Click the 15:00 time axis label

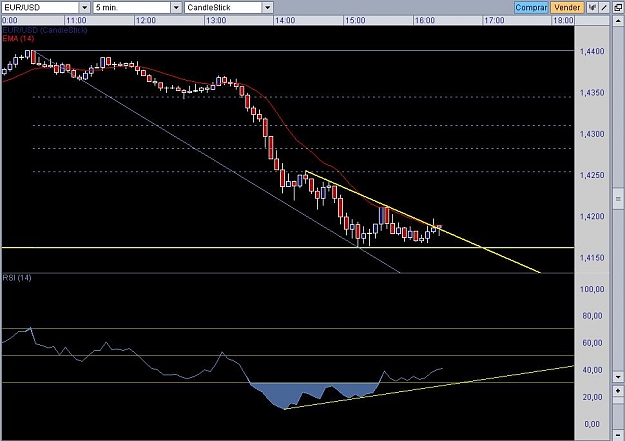(355, 20)
